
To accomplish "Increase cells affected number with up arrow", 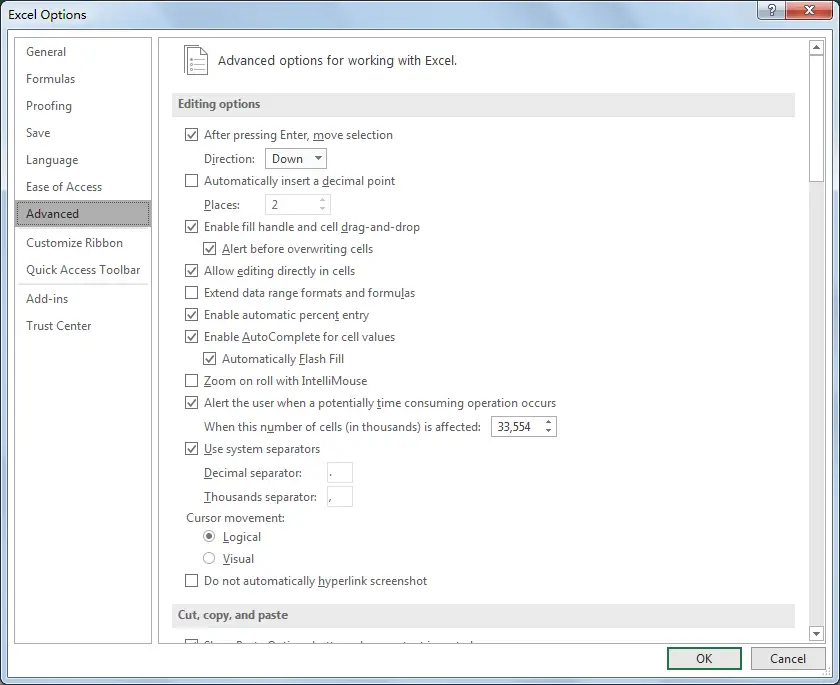I will pos(549,423).
